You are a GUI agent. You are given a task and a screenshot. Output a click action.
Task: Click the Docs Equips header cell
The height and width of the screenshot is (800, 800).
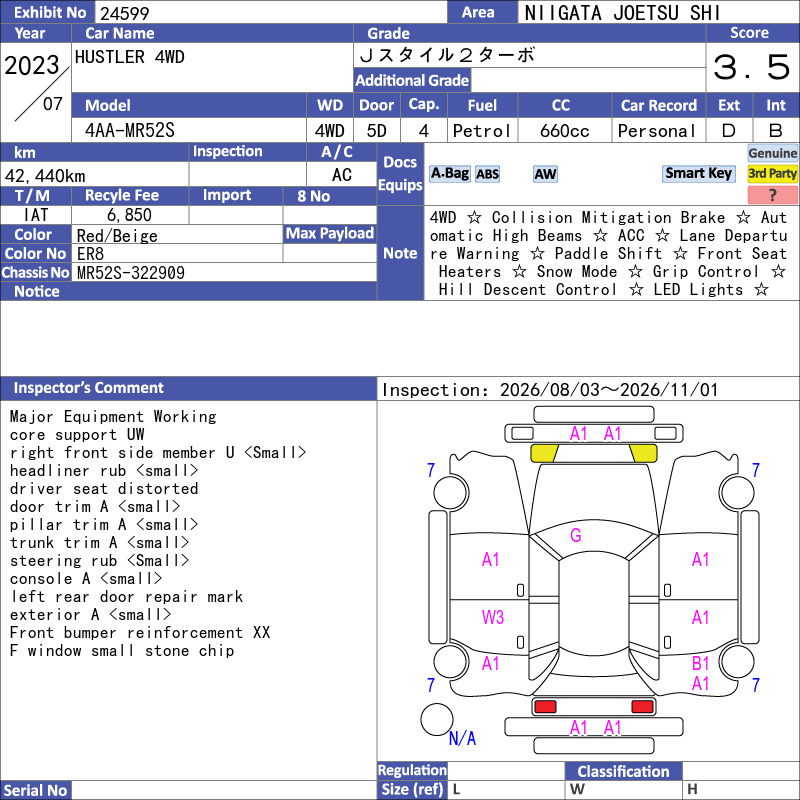(401, 174)
